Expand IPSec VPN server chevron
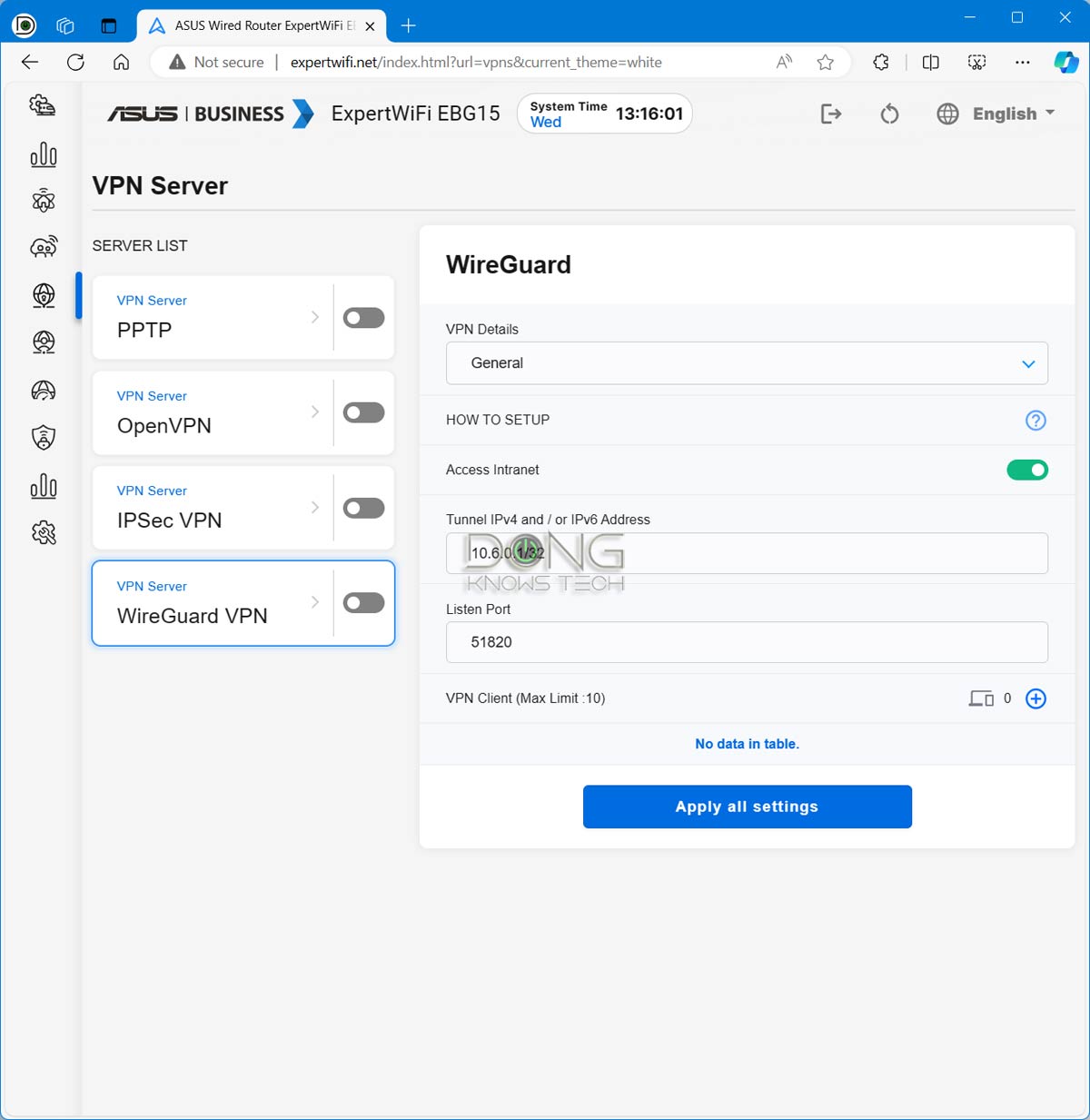The height and width of the screenshot is (1120, 1090). click(x=315, y=507)
